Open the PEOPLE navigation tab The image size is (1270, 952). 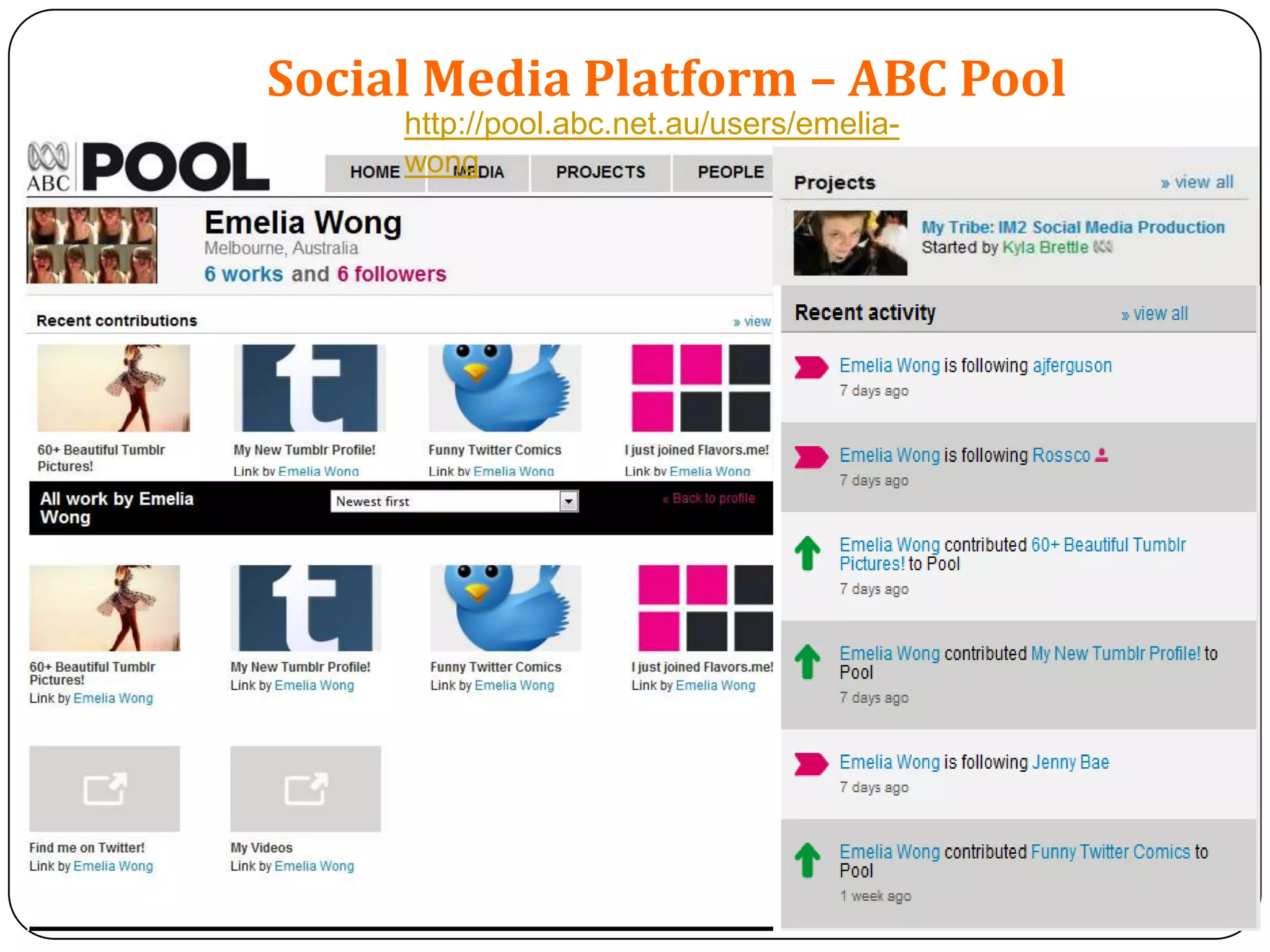724,172
